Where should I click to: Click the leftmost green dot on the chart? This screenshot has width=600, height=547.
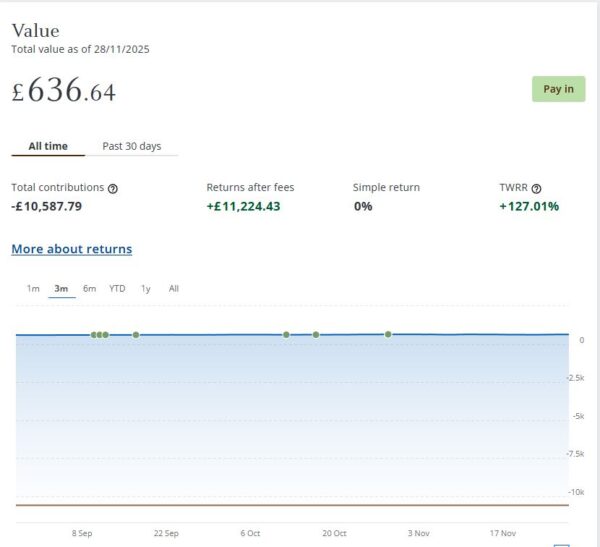(x=94, y=335)
